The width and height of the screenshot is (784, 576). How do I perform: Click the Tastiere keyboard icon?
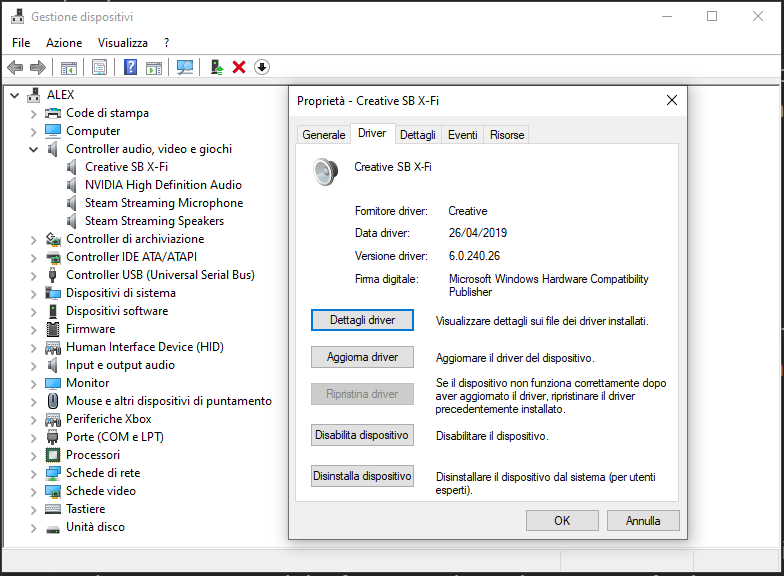pyautogui.click(x=53, y=509)
